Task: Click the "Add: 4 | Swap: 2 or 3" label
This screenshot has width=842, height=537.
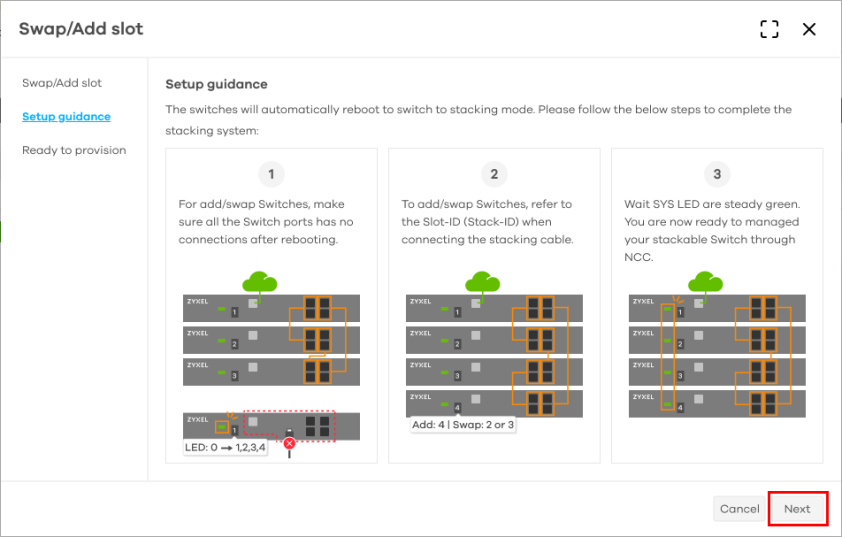Action: 463,424
